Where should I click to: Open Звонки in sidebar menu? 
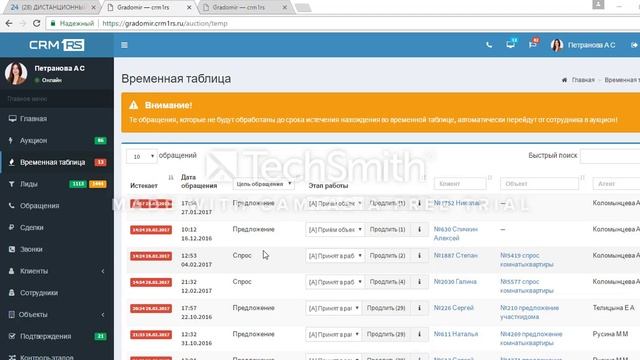click(x=31, y=249)
